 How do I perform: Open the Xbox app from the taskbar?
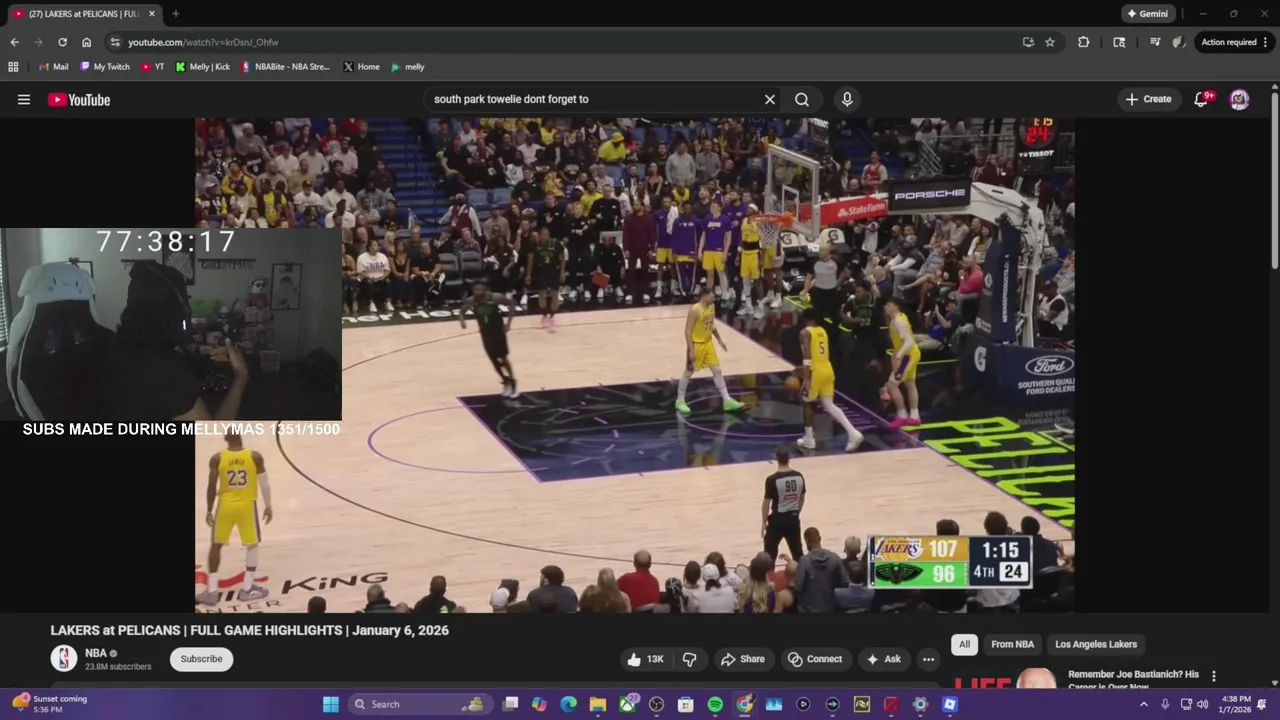[627, 704]
